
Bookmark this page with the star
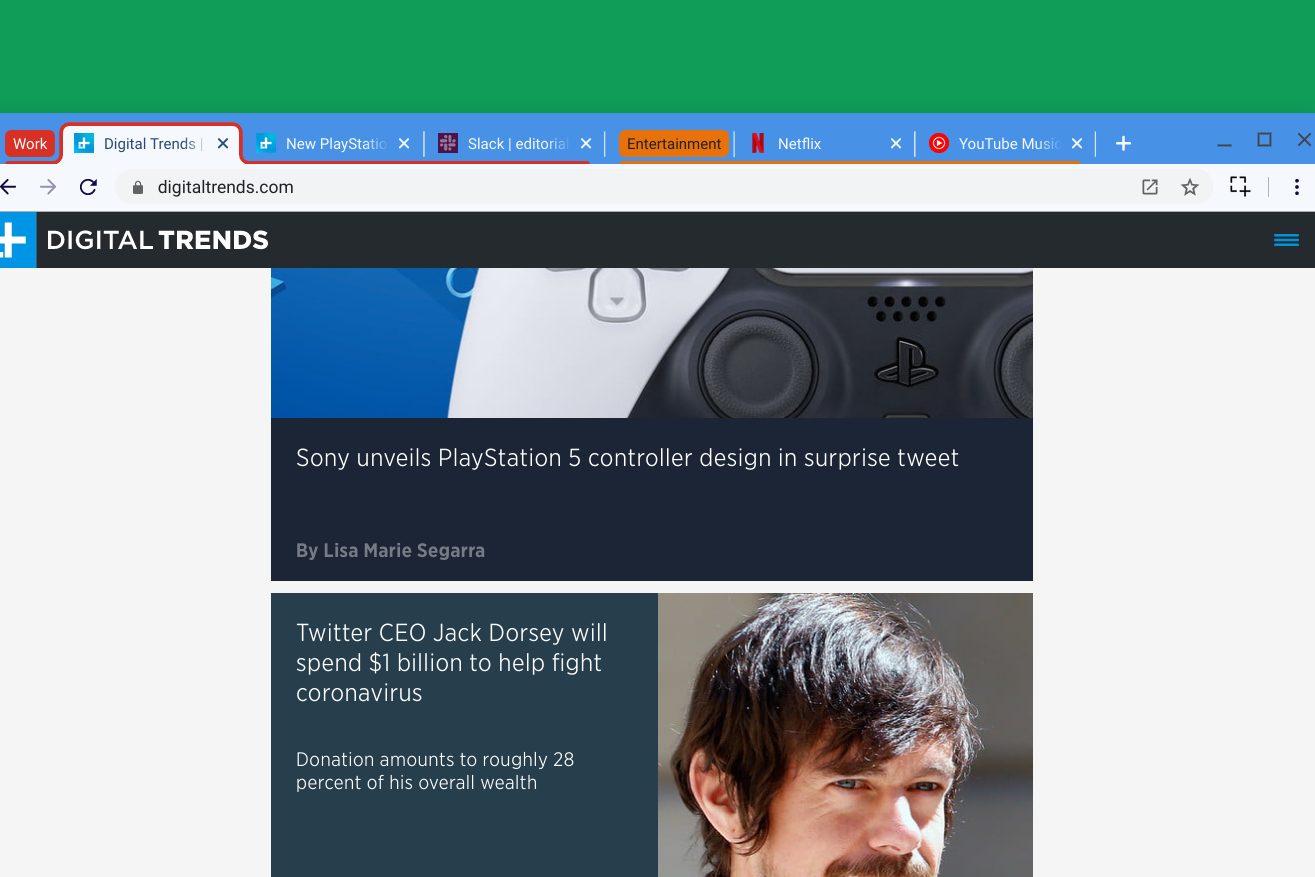coord(1190,187)
